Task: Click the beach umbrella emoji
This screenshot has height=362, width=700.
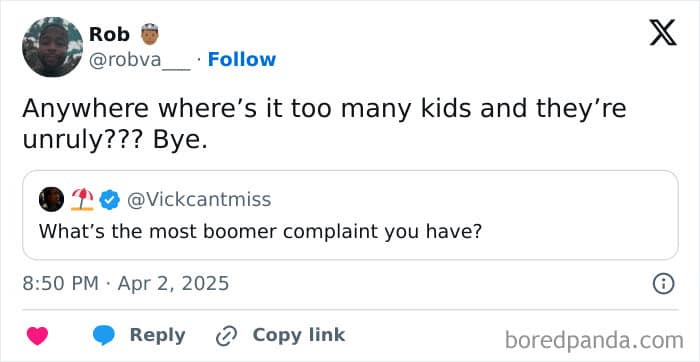Action: (x=82, y=199)
